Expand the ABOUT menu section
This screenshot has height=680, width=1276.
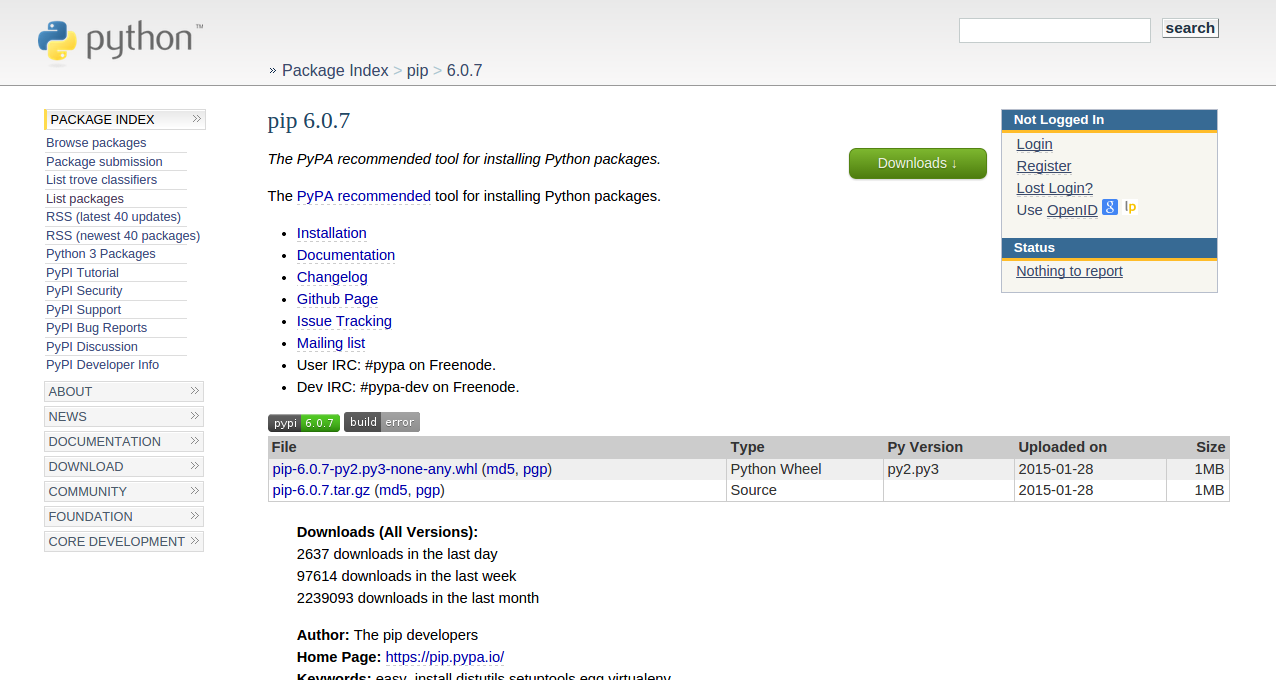(x=125, y=391)
